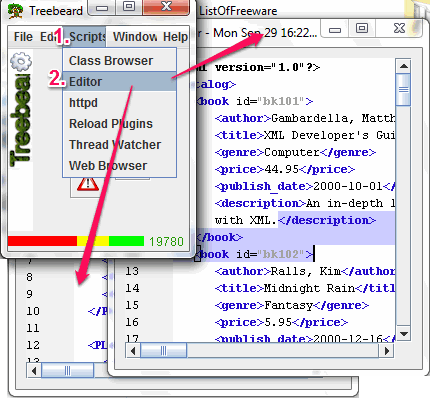This screenshot has height=398, width=430.
Task: Click horizontal scrollbar thumb in front editor
Action: [163, 351]
